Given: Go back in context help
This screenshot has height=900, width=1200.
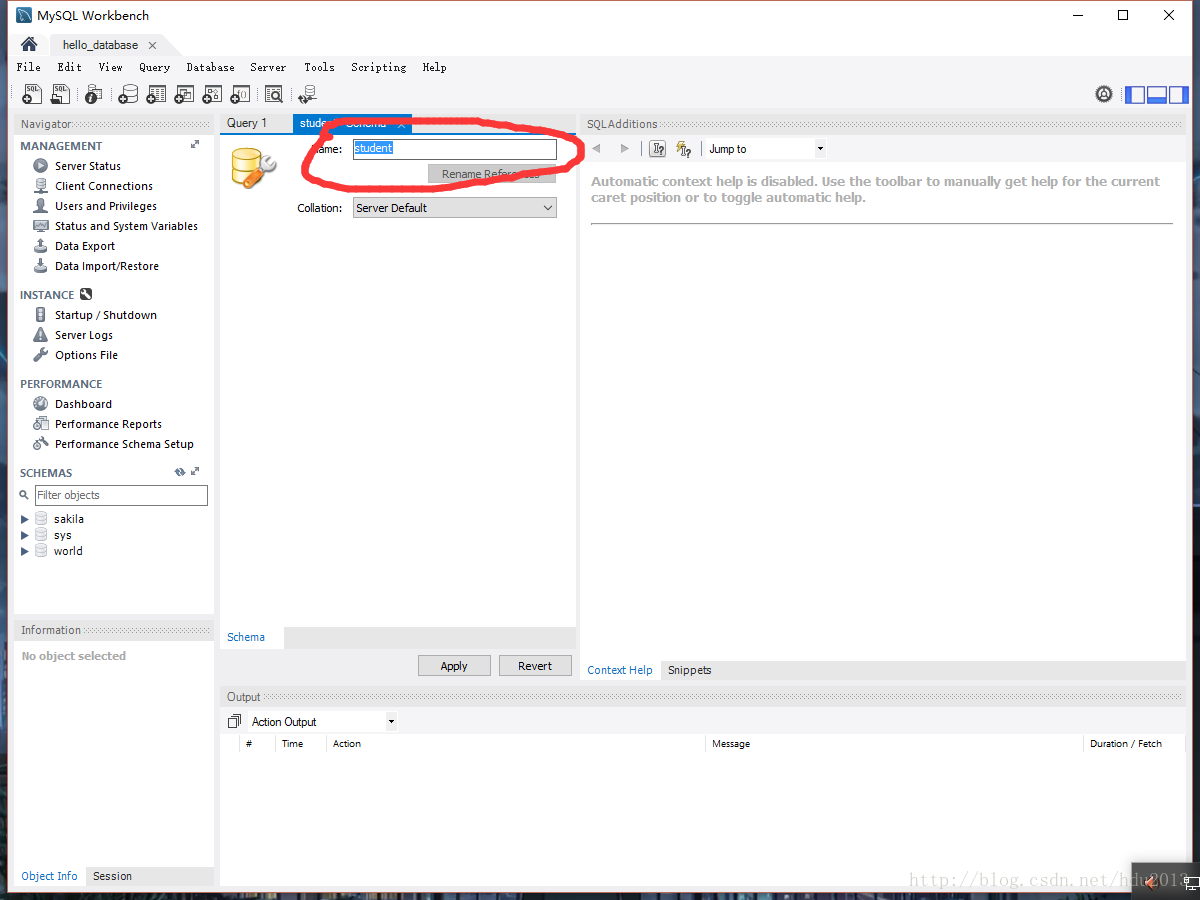Looking at the screenshot, I should pyautogui.click(x=597, y=149).
